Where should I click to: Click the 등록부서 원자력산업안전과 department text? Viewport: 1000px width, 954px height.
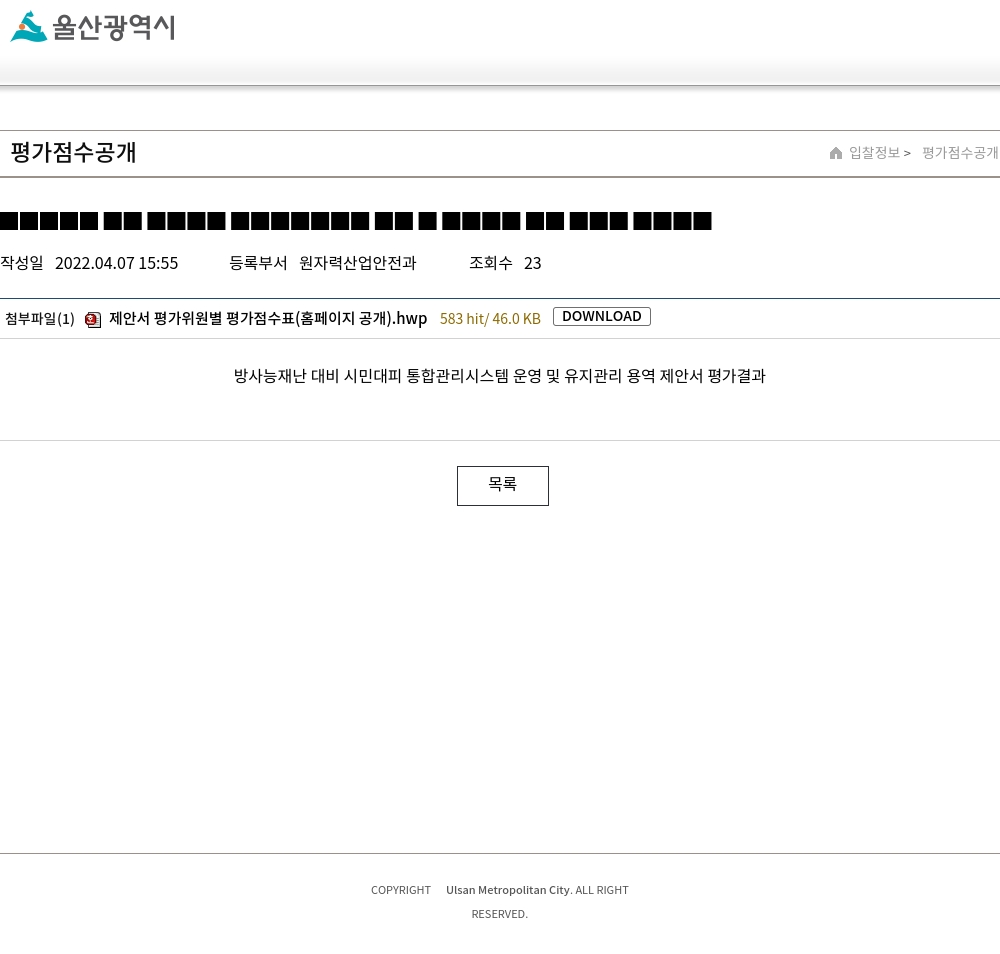click(x=323, y=263)
